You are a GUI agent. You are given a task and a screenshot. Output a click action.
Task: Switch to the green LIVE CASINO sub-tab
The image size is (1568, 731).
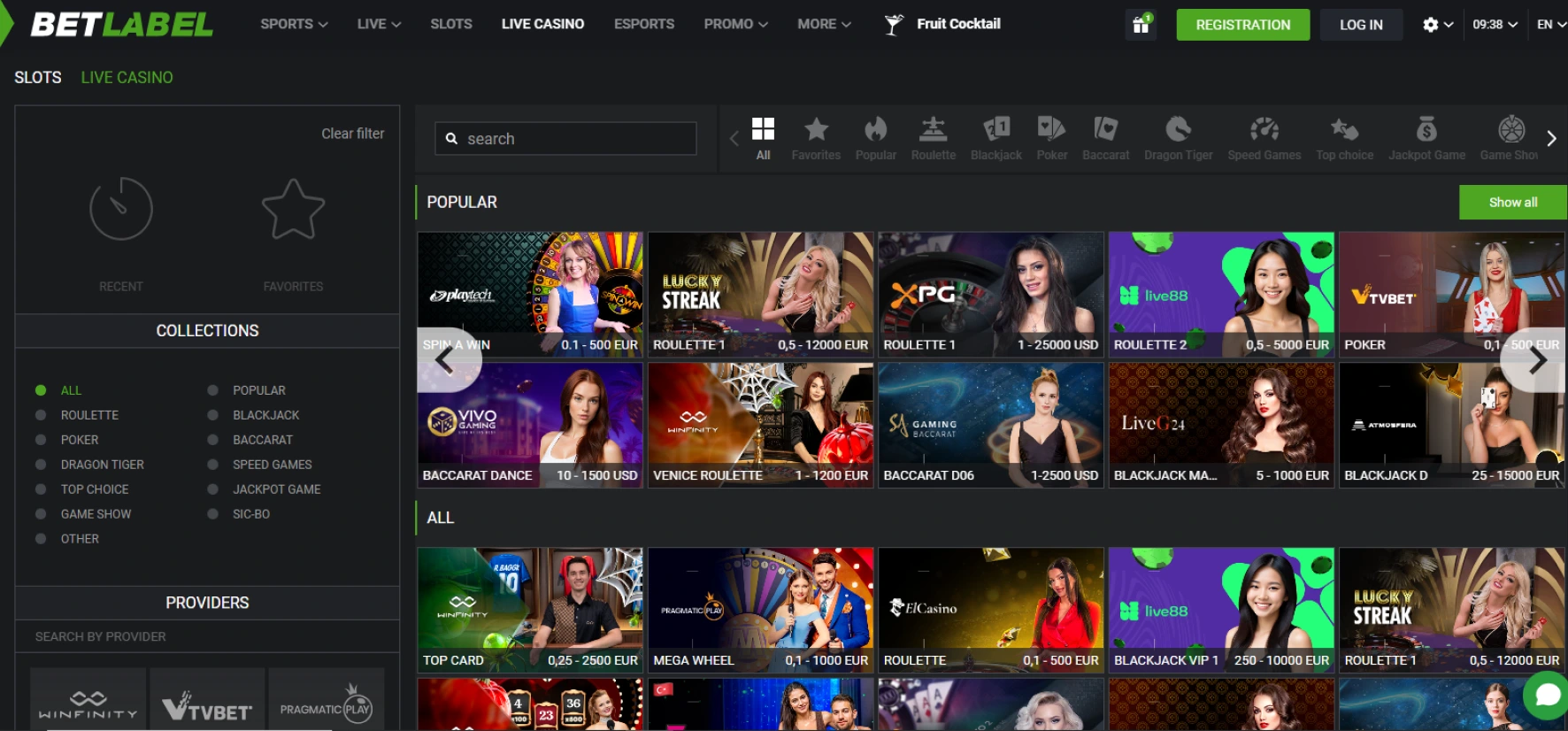127,78
